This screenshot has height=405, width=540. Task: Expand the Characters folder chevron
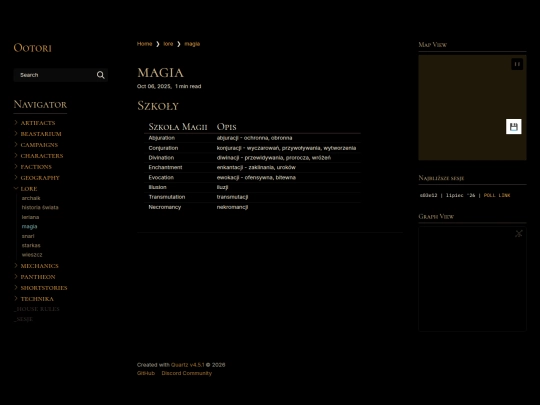coord(16,156)
